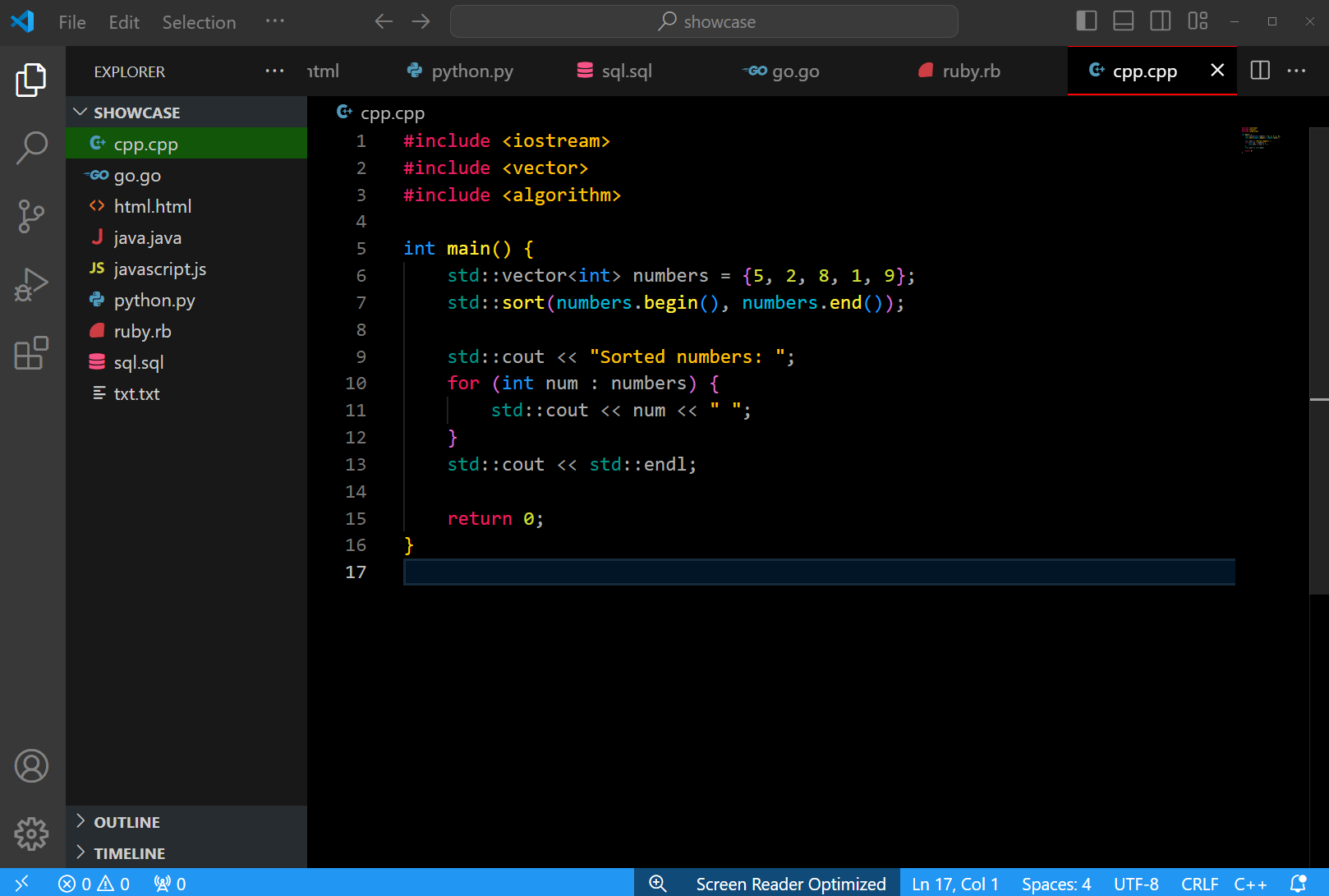Screen dimensions: 1329x896
Task: Expand the OUTLINE section
Action: pyautogui.click(x=186, y=822)
